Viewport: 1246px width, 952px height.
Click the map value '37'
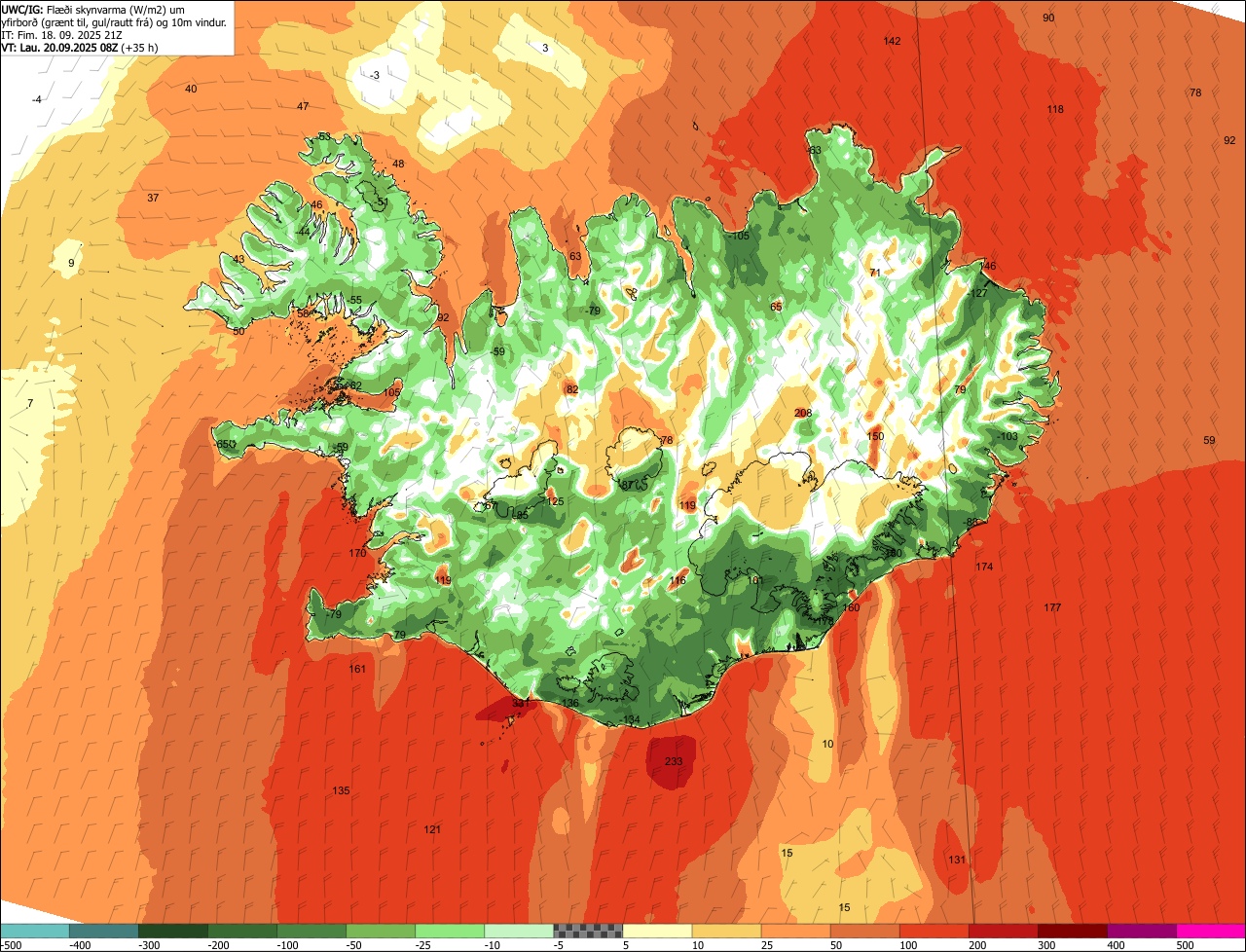153,198
